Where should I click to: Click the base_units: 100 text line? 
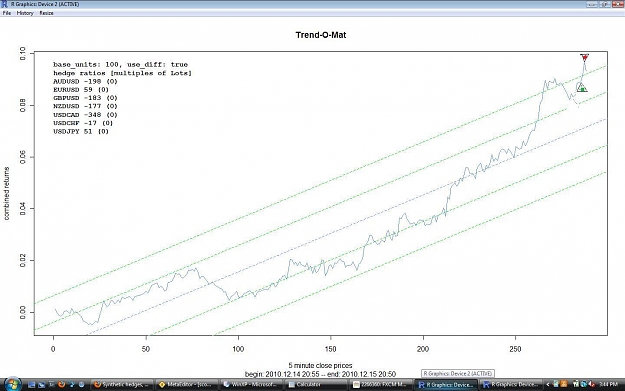pos(120,65)
